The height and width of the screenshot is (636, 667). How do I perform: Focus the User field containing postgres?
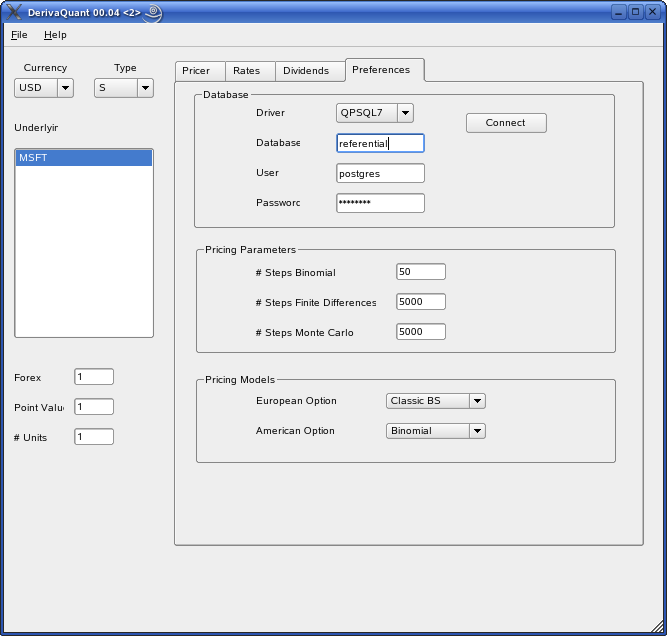pos(380,173)
